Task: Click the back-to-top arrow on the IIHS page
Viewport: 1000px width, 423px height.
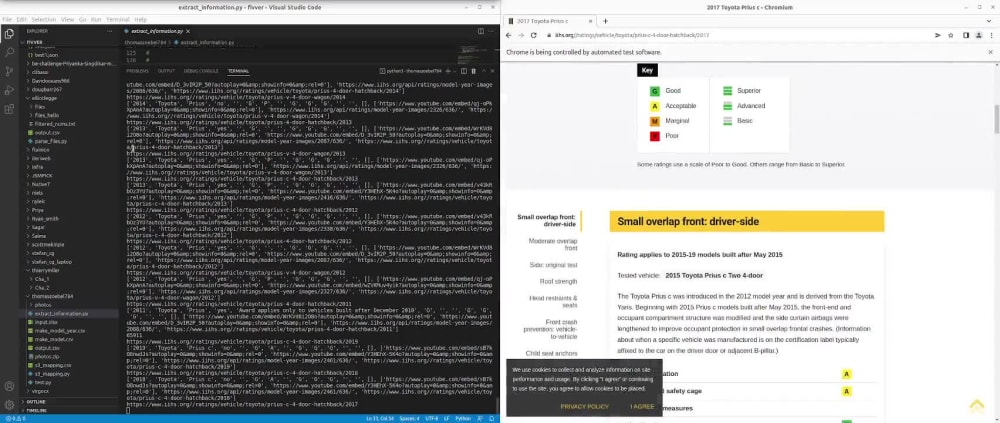Action: [976, 406]
